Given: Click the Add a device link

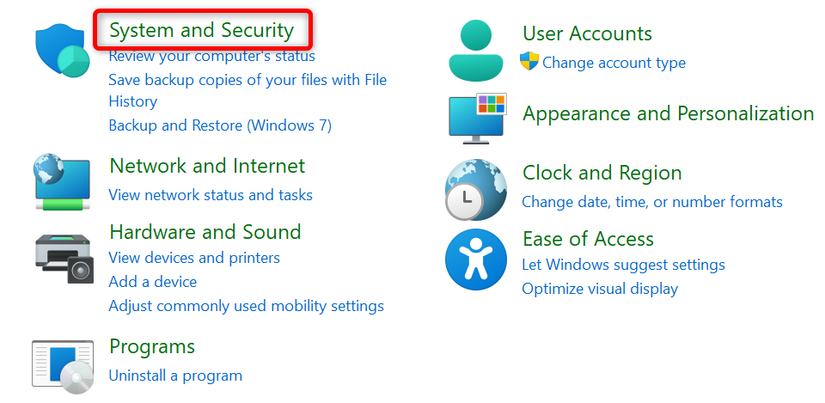Looking at the screenshot, I should pyautogui.click(x=152, y=282).
